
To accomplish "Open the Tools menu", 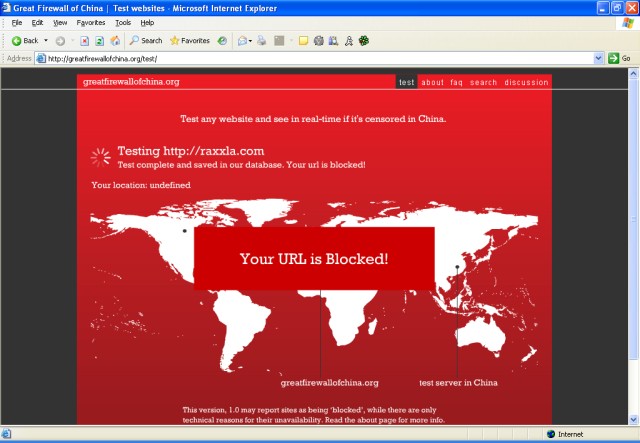I will click(123, 22).
